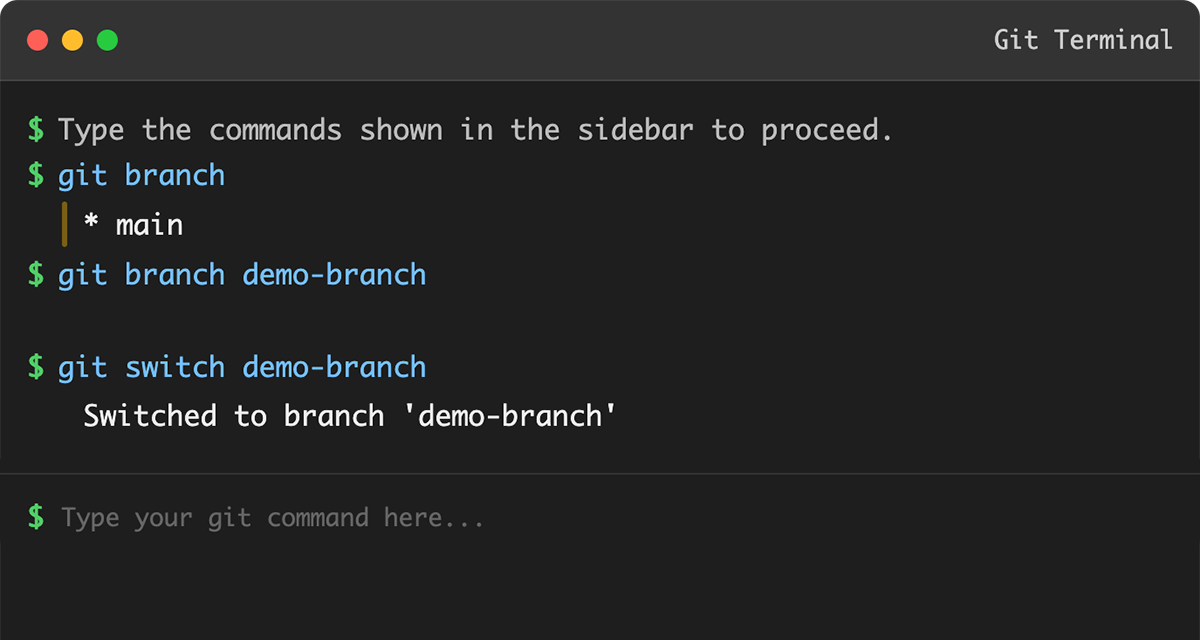Click the green traffic light dot
The height and width of the screenshot is (640, 1200).
pyautogui.click(x=106, y=39)
